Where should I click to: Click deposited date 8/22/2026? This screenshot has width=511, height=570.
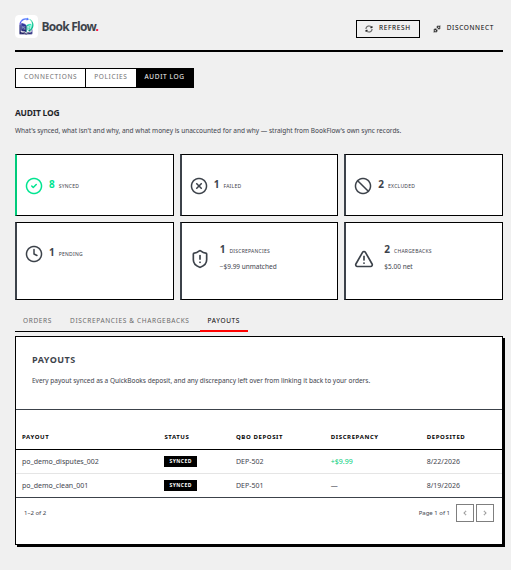coord(443,462)
